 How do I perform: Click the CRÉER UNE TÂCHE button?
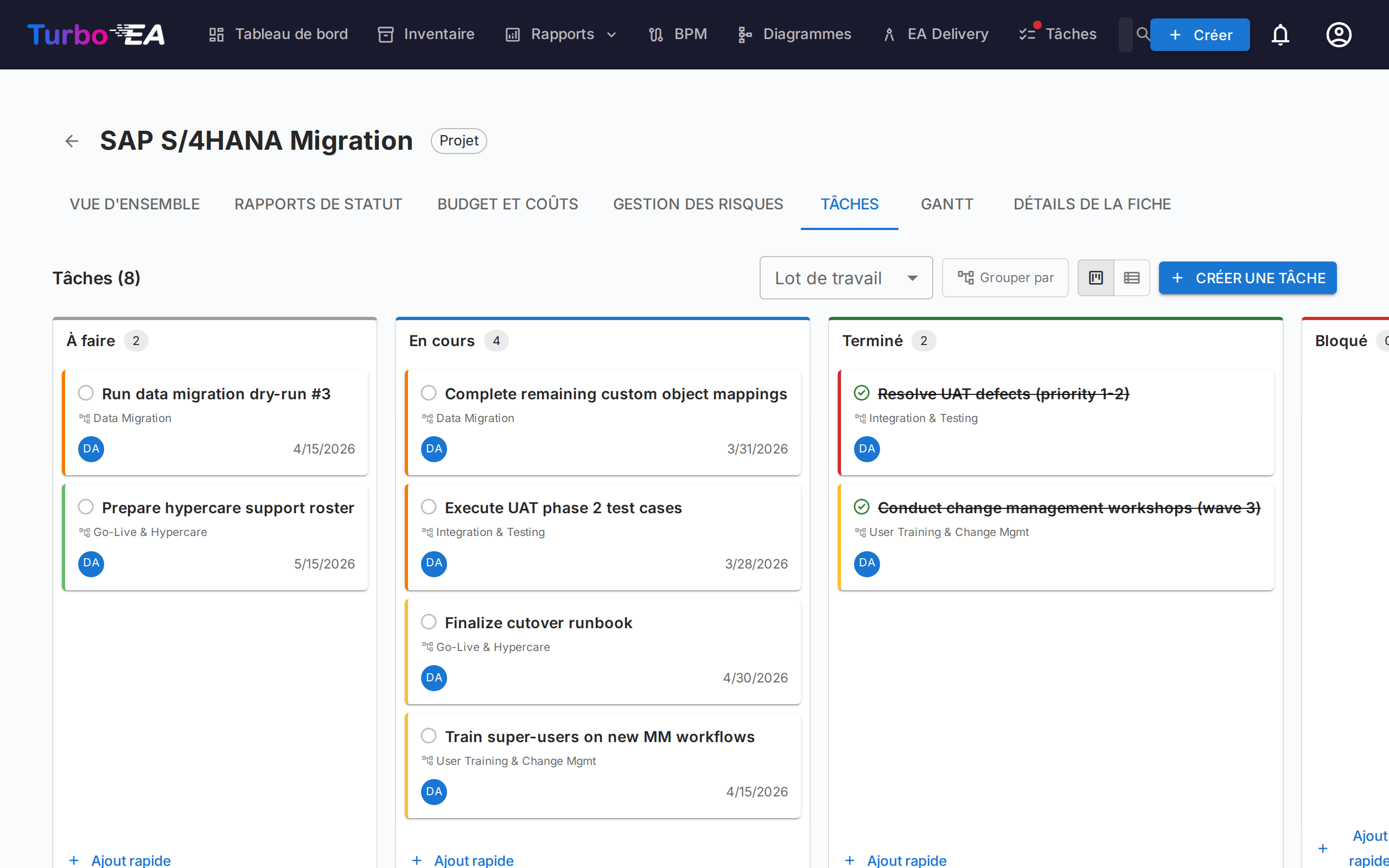click(1247, 278)
